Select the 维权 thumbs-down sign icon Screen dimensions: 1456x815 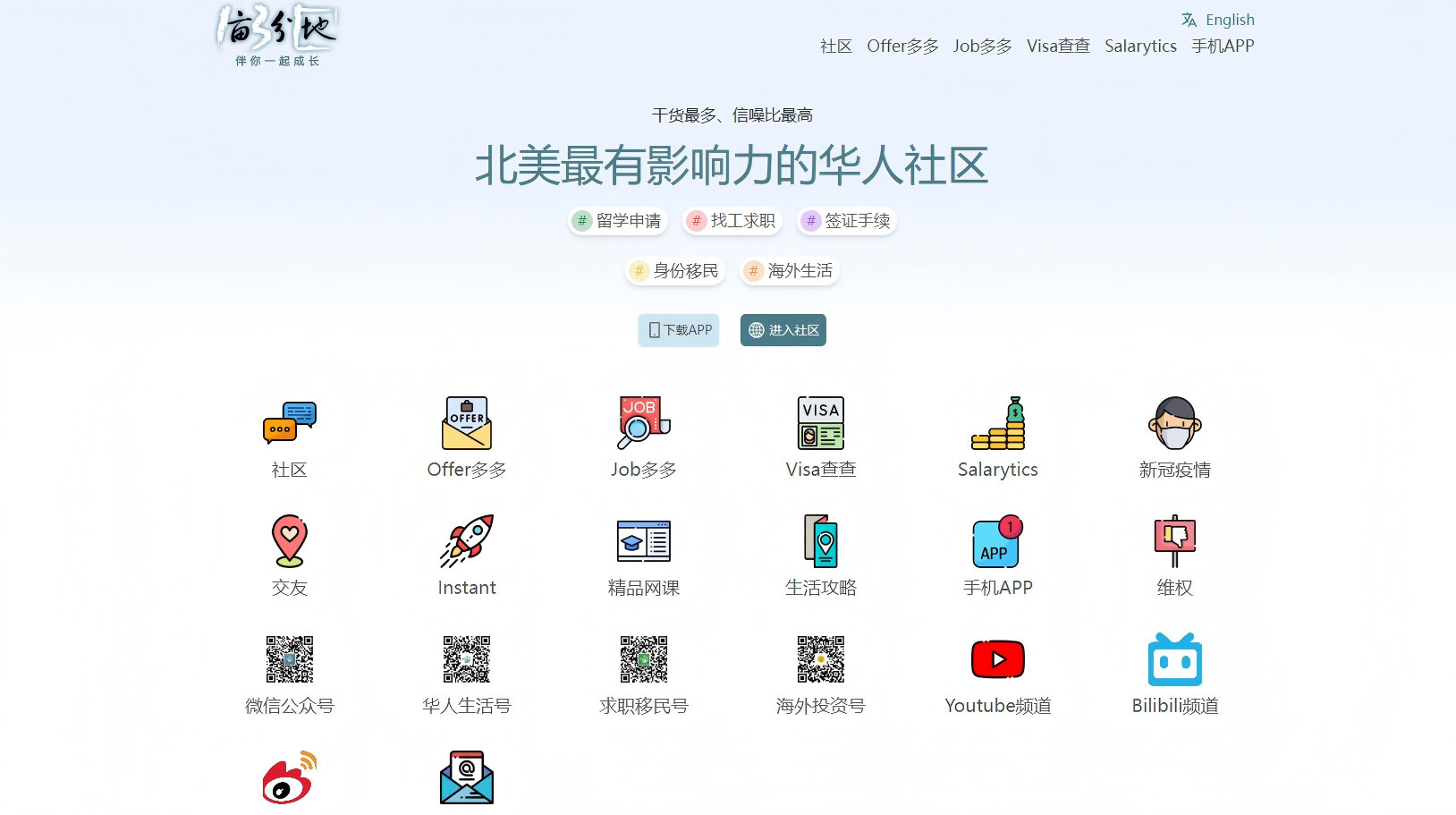point(1174,541)
